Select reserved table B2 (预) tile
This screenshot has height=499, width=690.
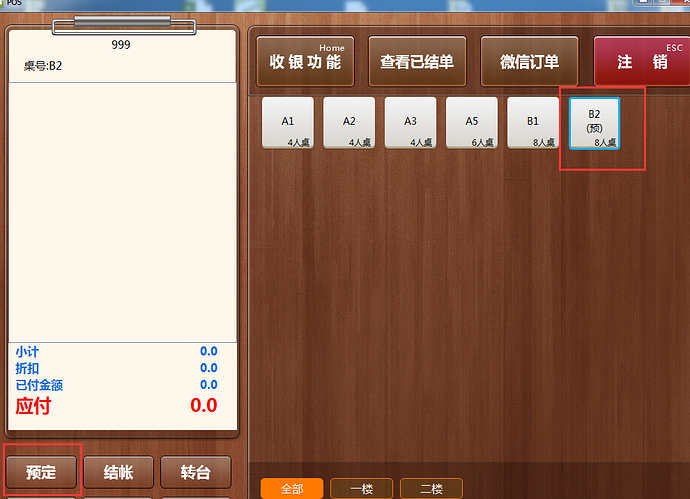(x=595, y=123)
